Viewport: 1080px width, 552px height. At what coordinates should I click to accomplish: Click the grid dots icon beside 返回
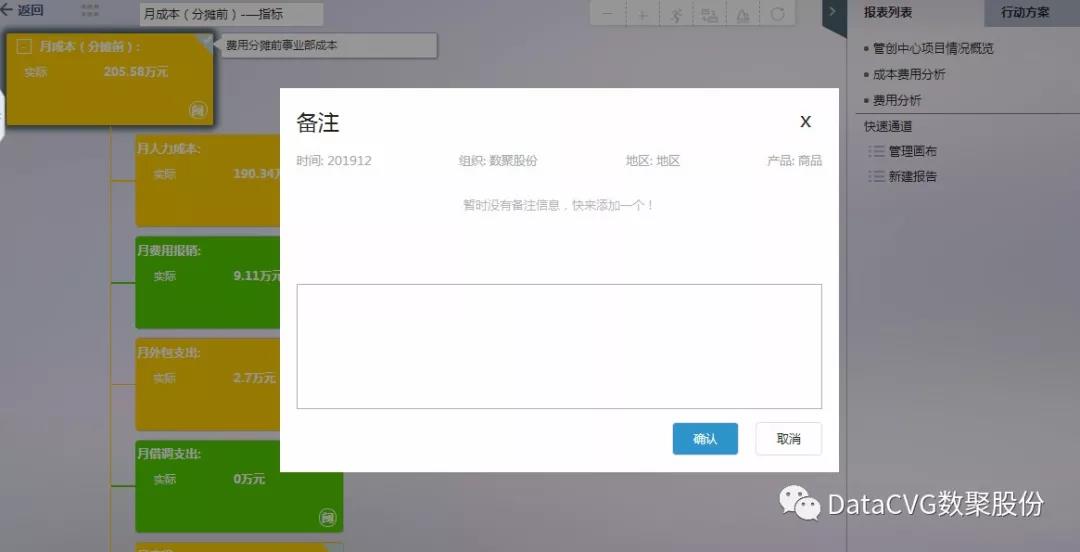[90, 11]
